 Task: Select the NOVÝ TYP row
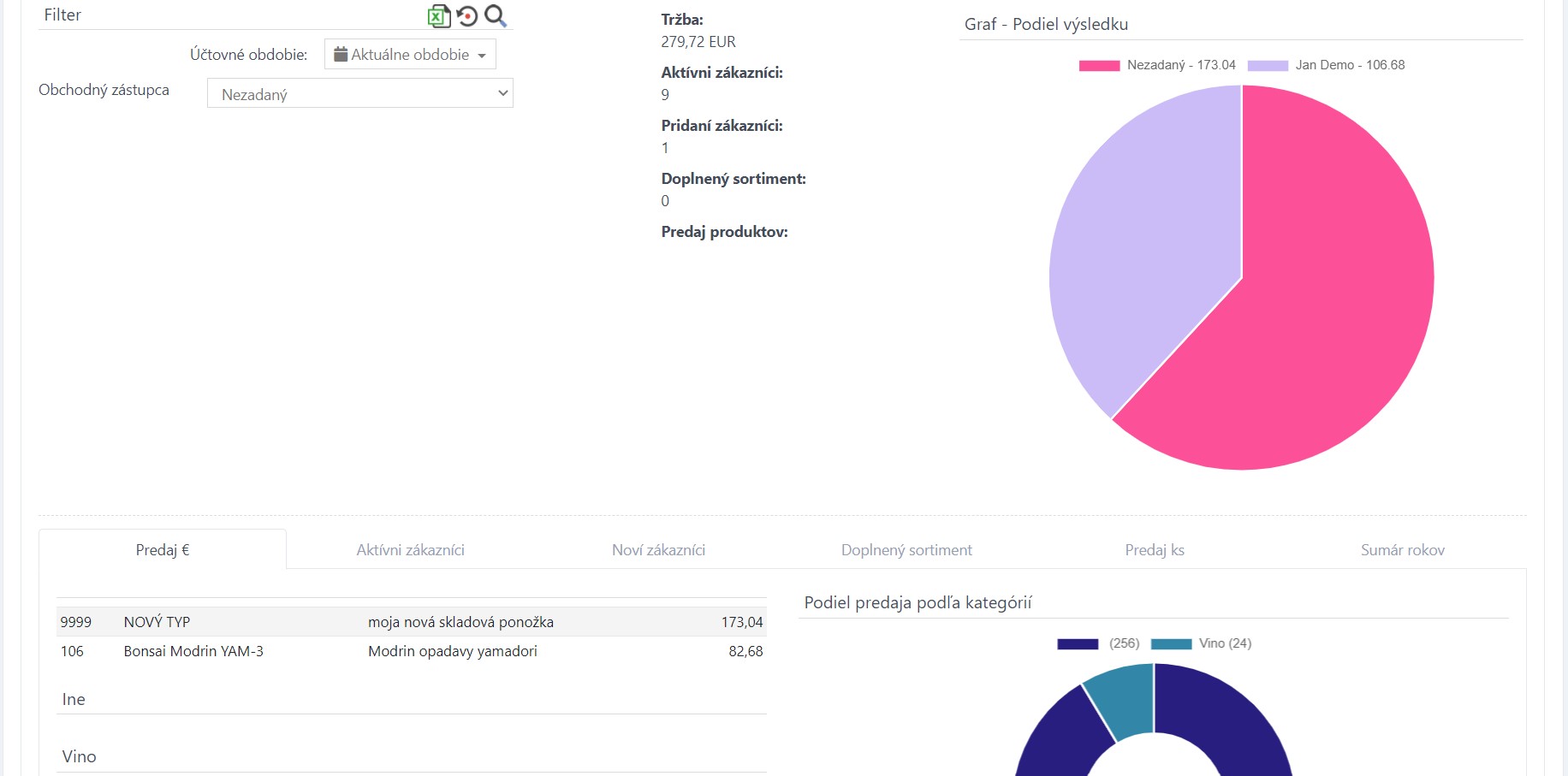tap(411, 622)
